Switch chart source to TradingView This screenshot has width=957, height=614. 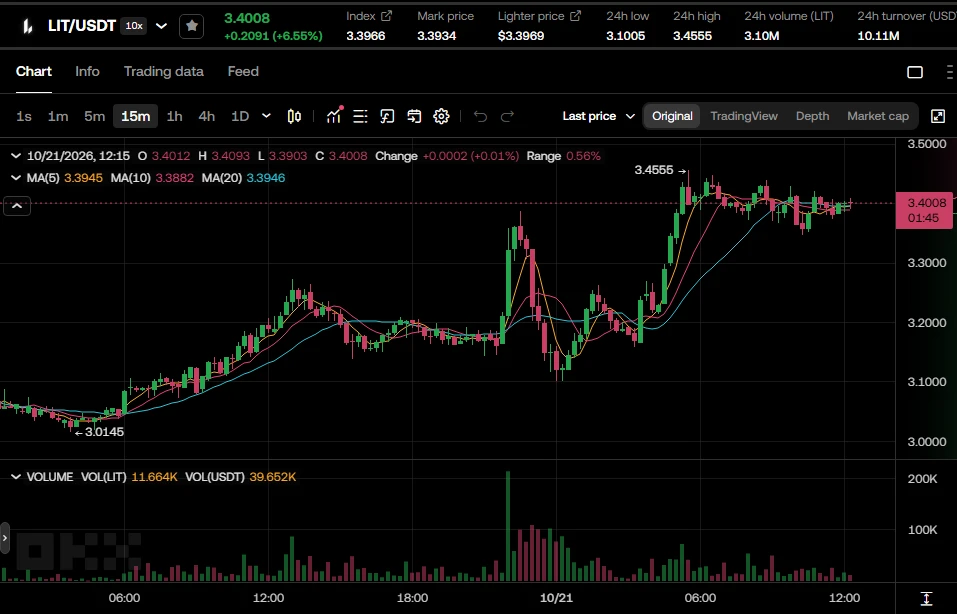point(744,116)
